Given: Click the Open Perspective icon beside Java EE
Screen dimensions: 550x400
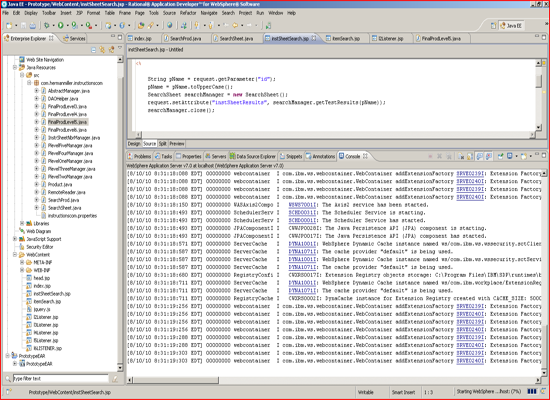Looking at the screenshot, I should click(494, 26).
